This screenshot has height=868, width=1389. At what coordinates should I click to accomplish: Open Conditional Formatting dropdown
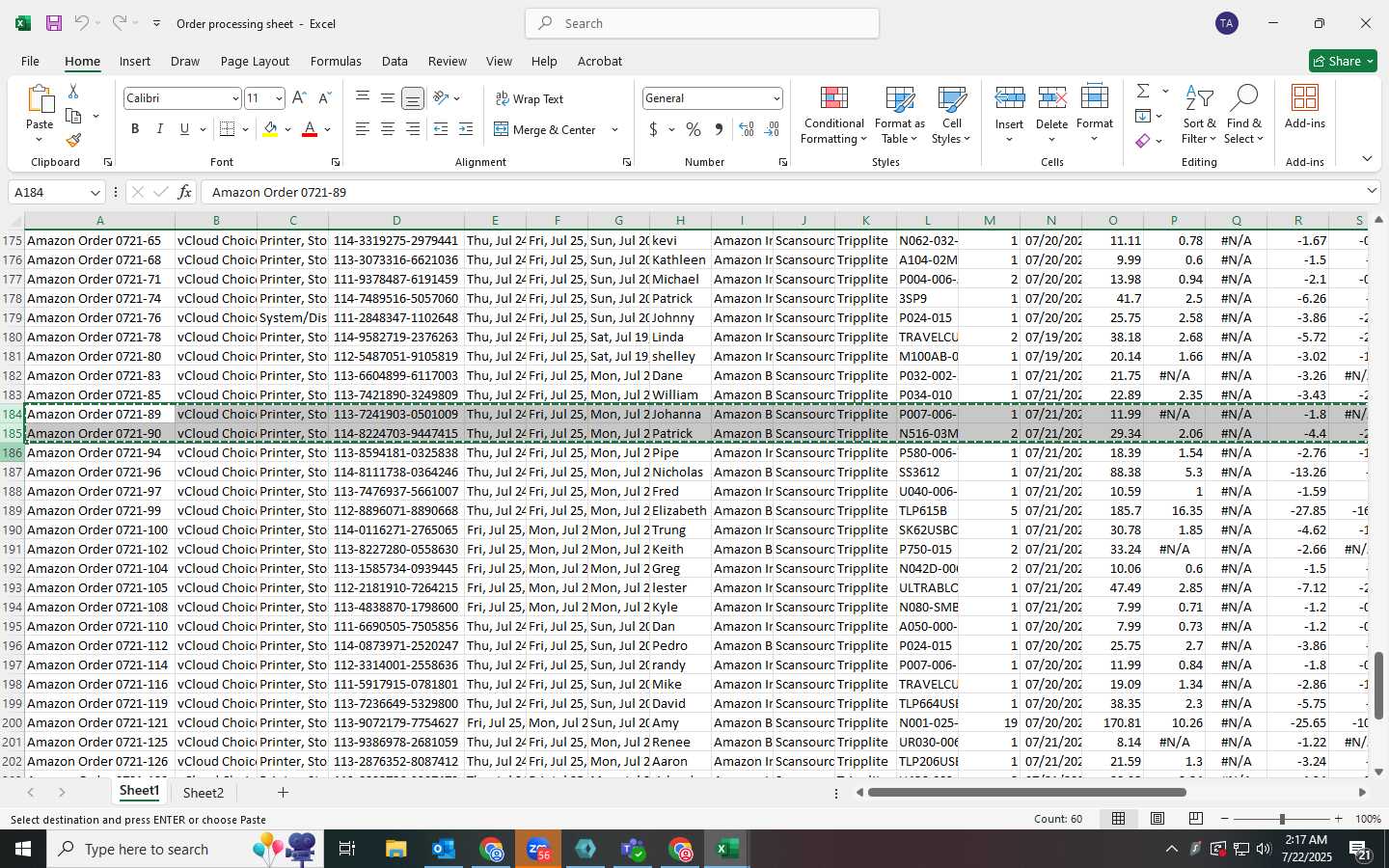coord(833,115)
